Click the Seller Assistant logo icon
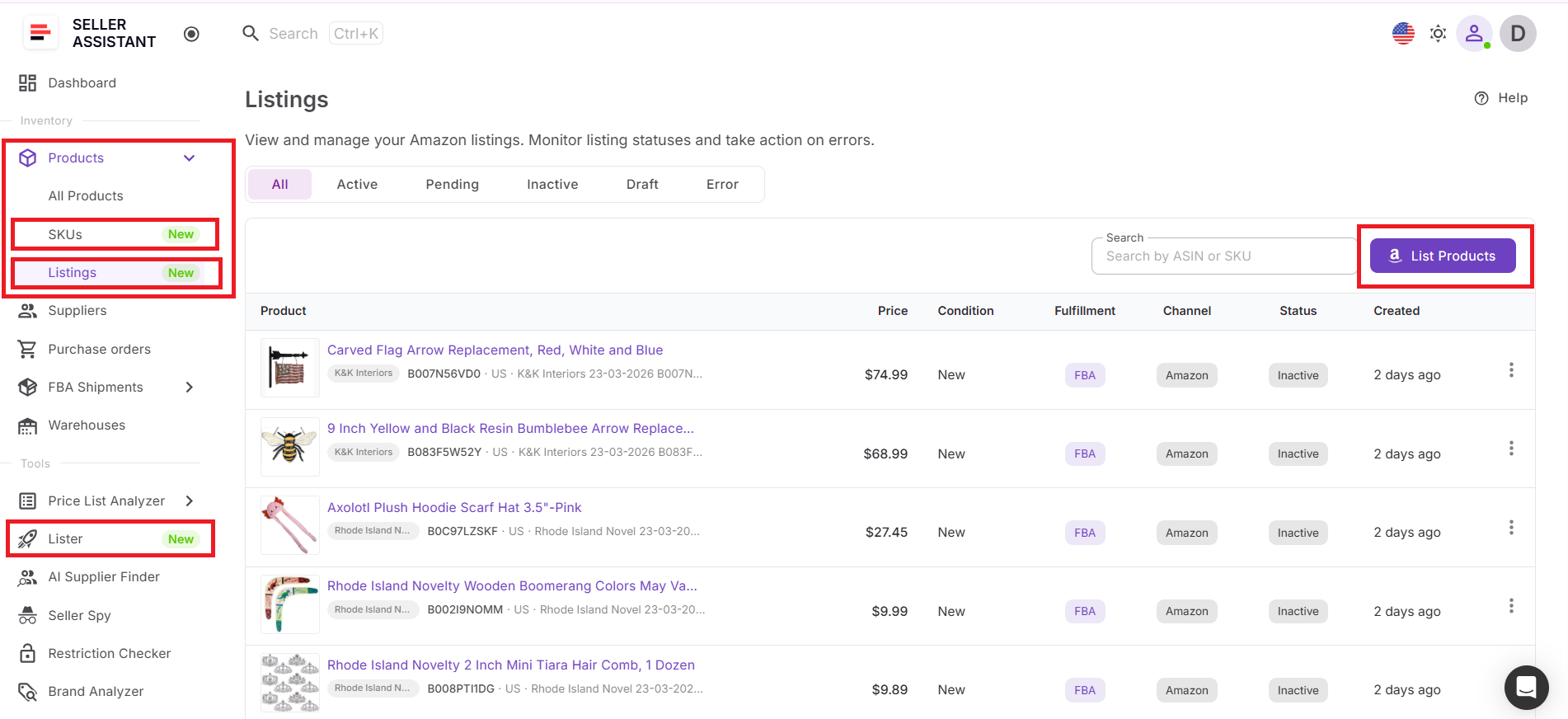Screen dimensions: 1568x719 (x=40, y=33)
